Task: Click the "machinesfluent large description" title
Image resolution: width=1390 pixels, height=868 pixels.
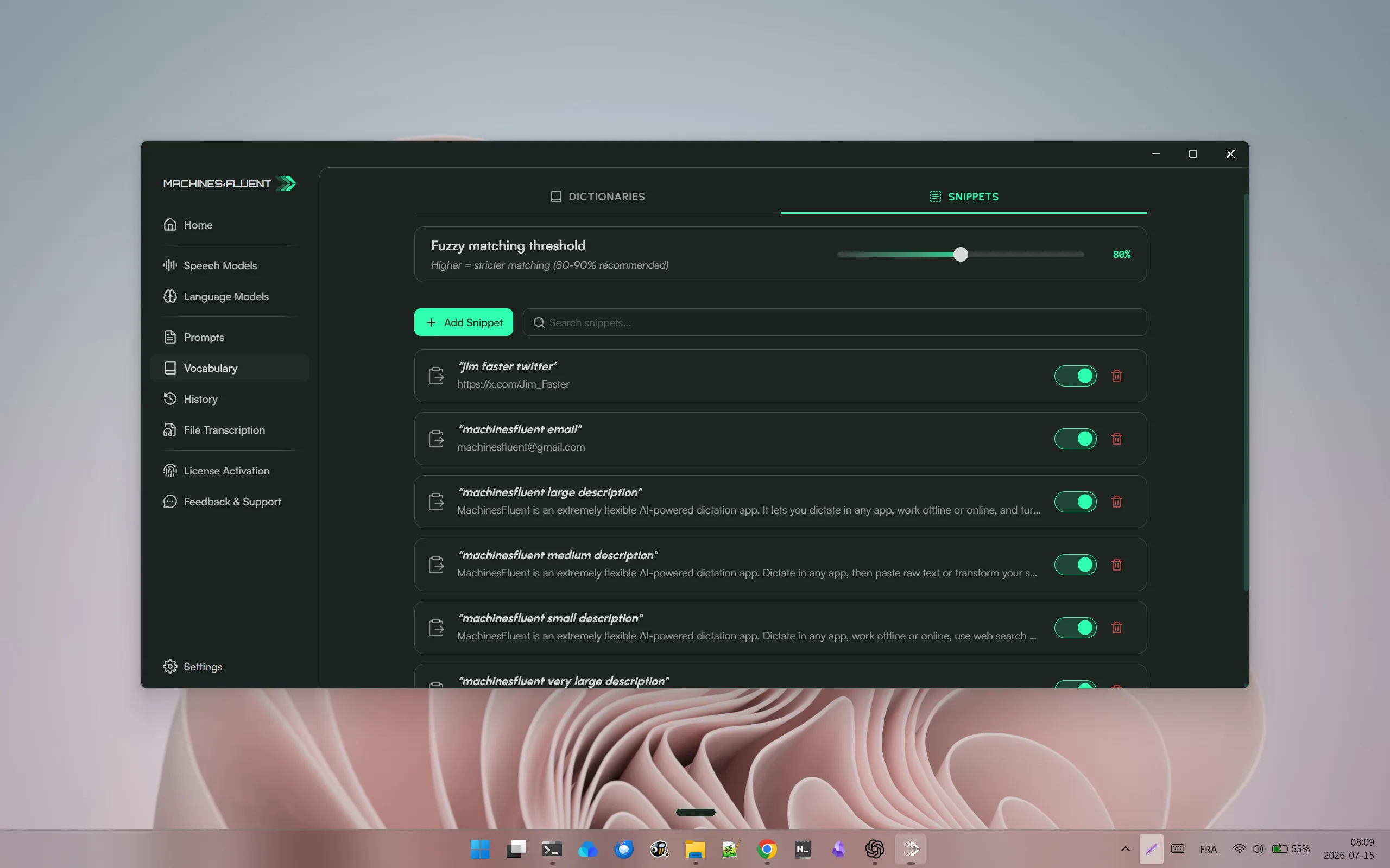Action: click(x=550, y=492)
